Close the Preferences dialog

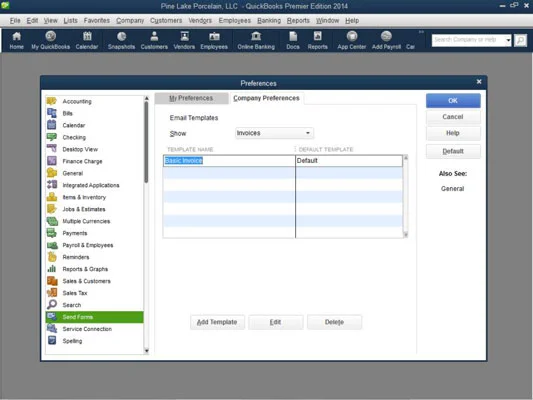tap(479, 82)
